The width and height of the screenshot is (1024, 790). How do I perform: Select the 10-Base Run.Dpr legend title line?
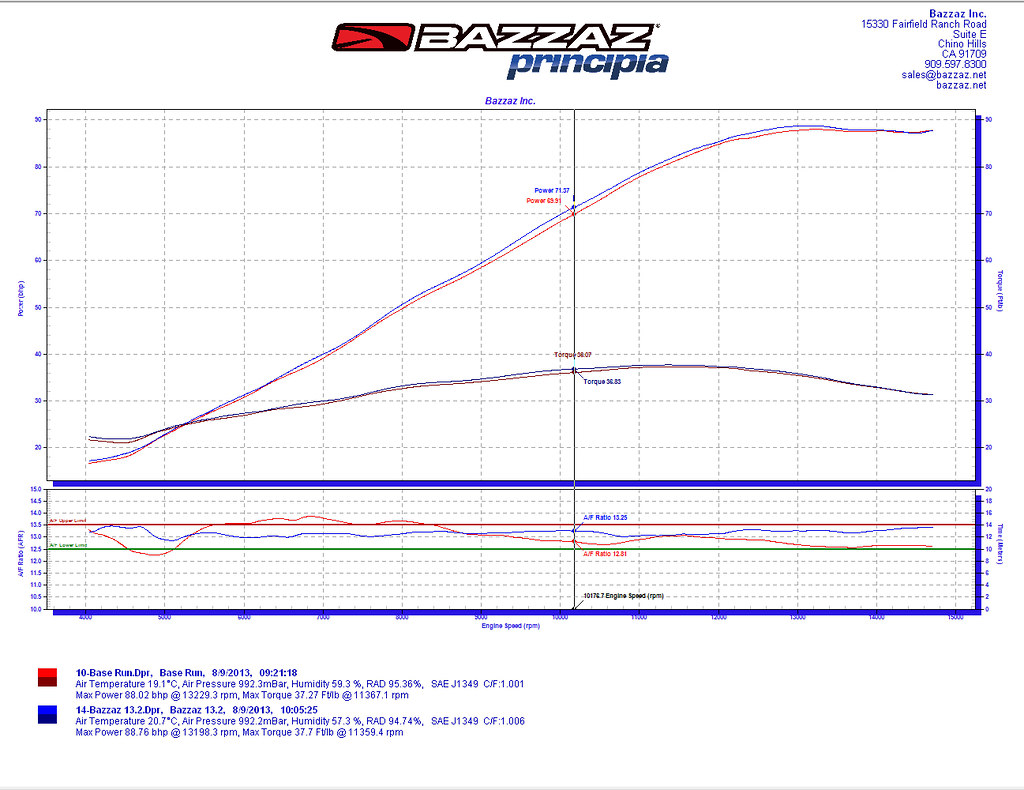pyautogui.click(x=187, y=672)
